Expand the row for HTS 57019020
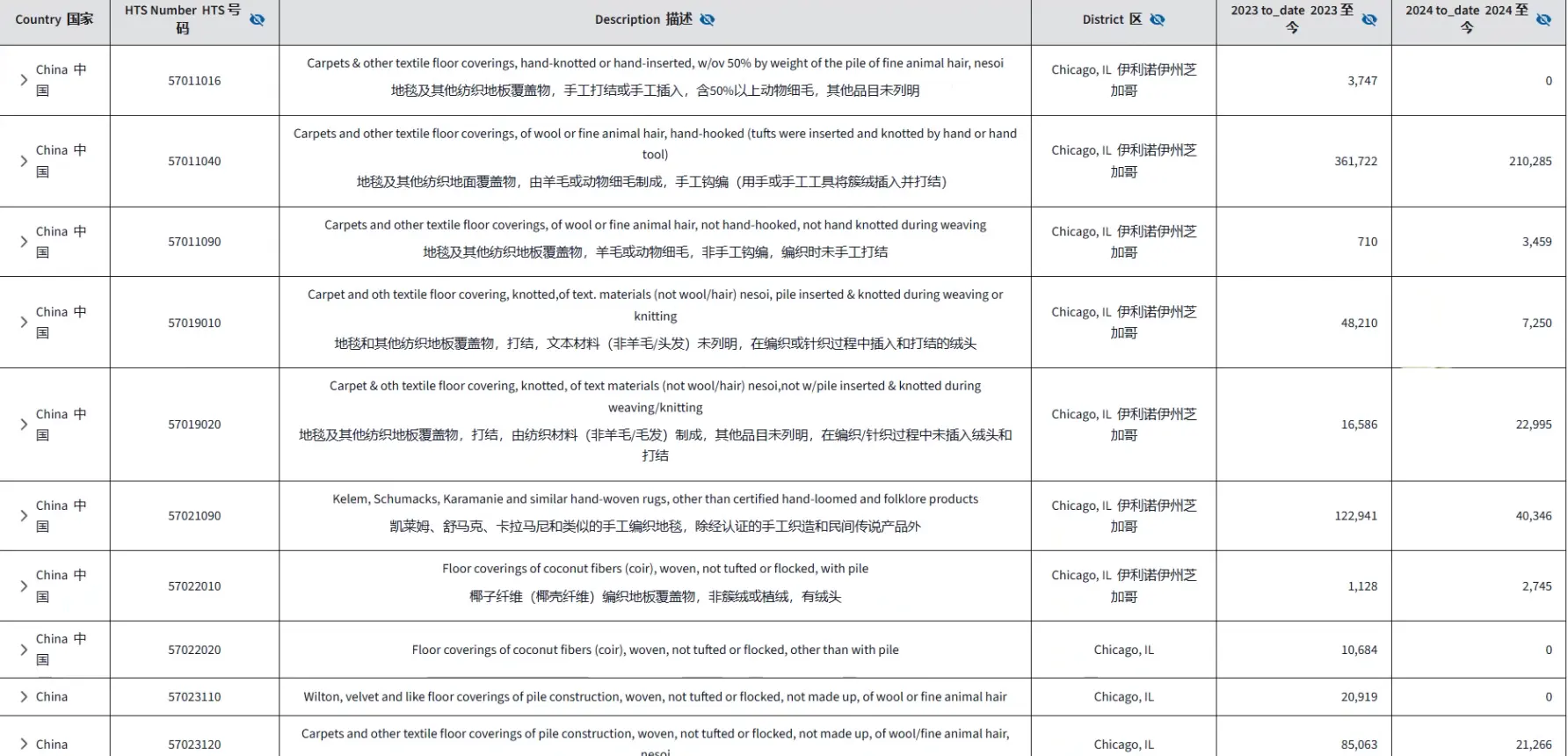 point(24,425)
